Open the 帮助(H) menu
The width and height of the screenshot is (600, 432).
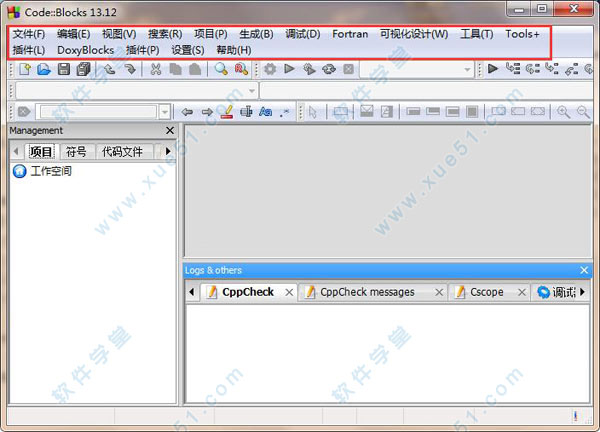pyautogui.click(x=234, y=50)
